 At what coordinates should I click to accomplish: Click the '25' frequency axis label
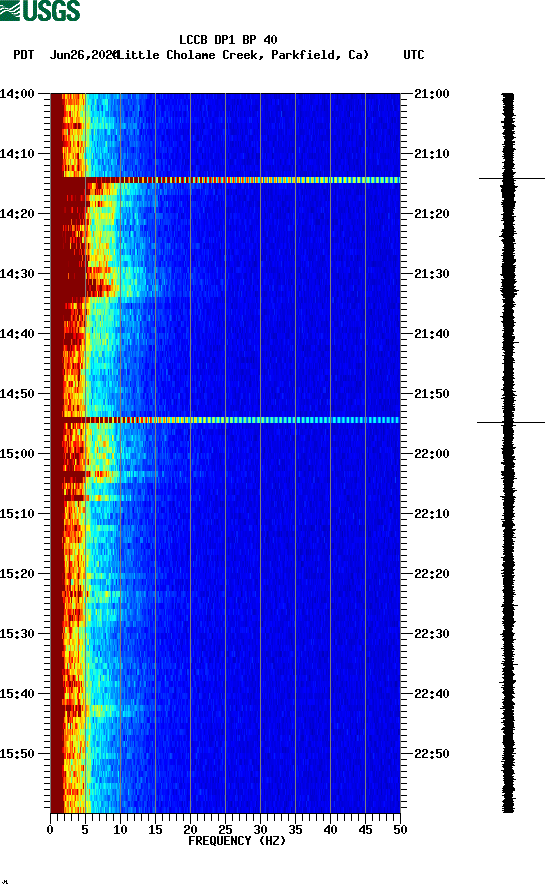click(225, 830)
